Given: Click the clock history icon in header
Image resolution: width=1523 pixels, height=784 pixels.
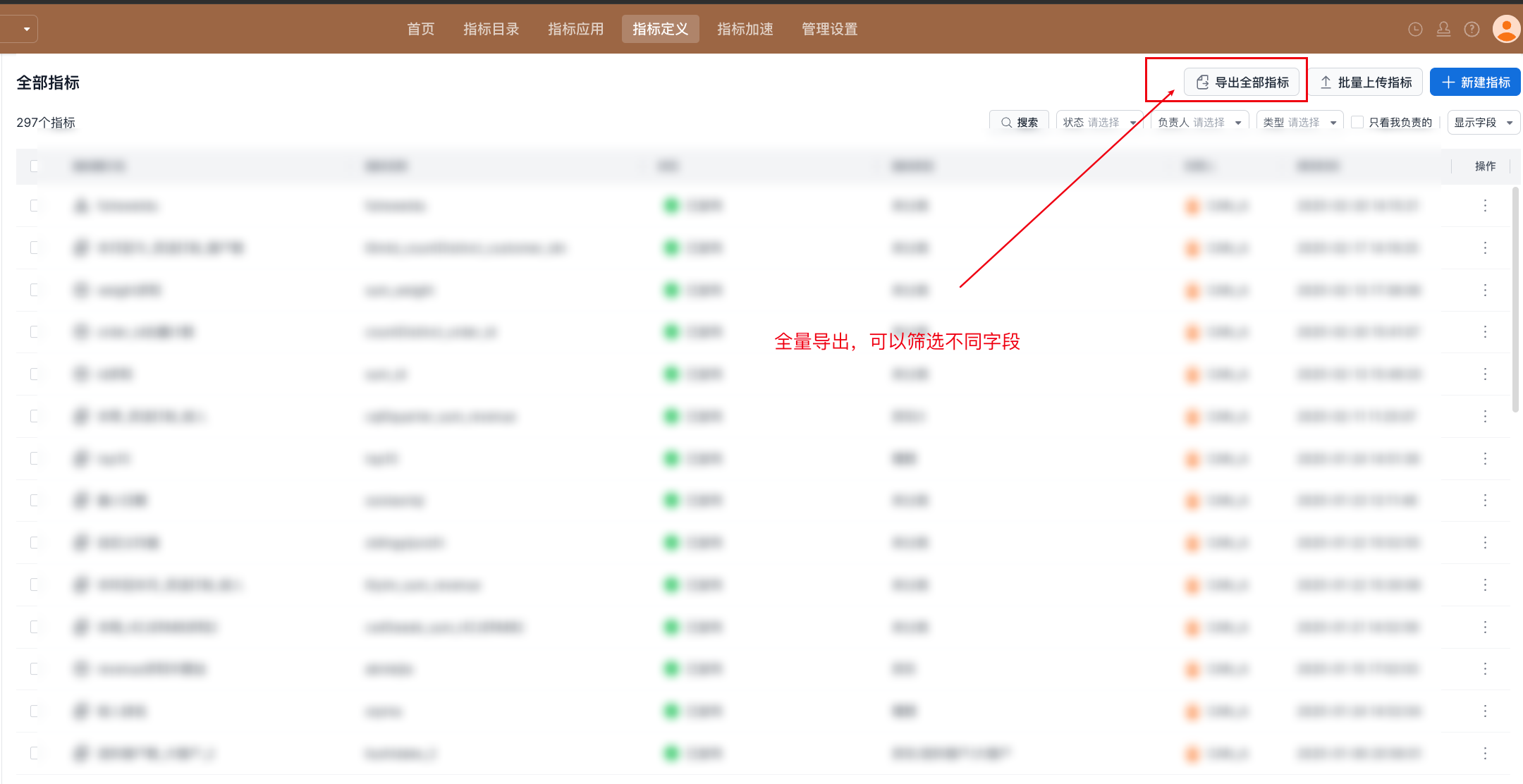Looking at the screenshot, I should click(1415, 29).
